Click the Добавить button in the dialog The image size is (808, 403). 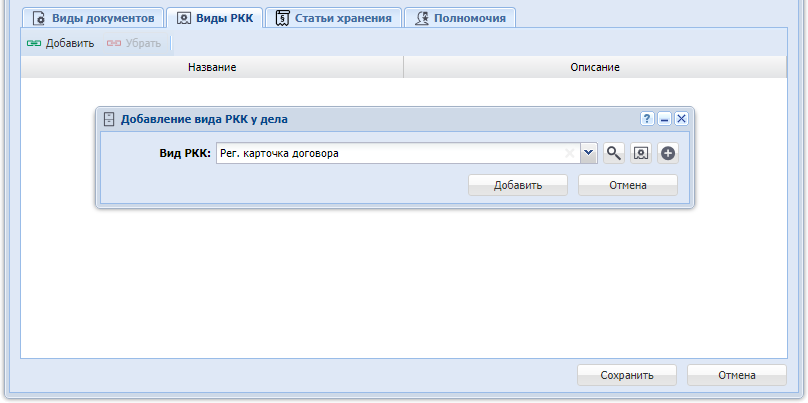click(x=518, y=185)
